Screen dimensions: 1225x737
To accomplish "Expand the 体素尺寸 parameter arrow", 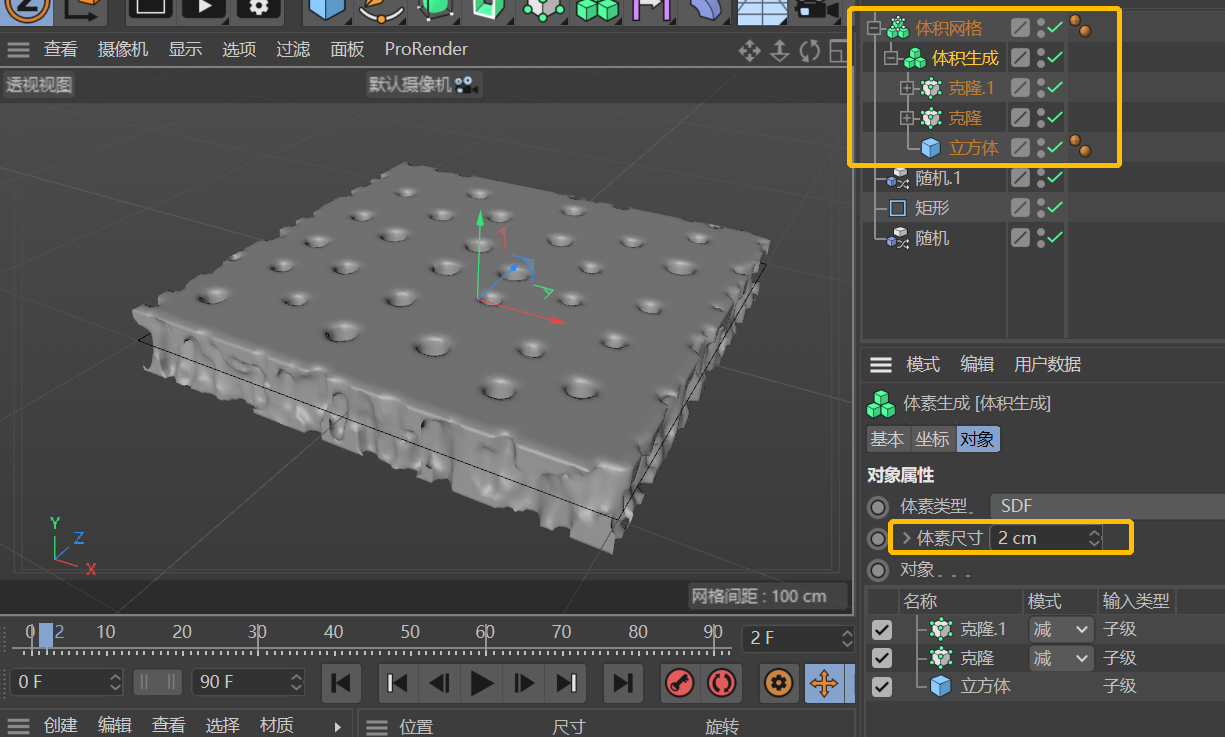I will coord(906,538).
